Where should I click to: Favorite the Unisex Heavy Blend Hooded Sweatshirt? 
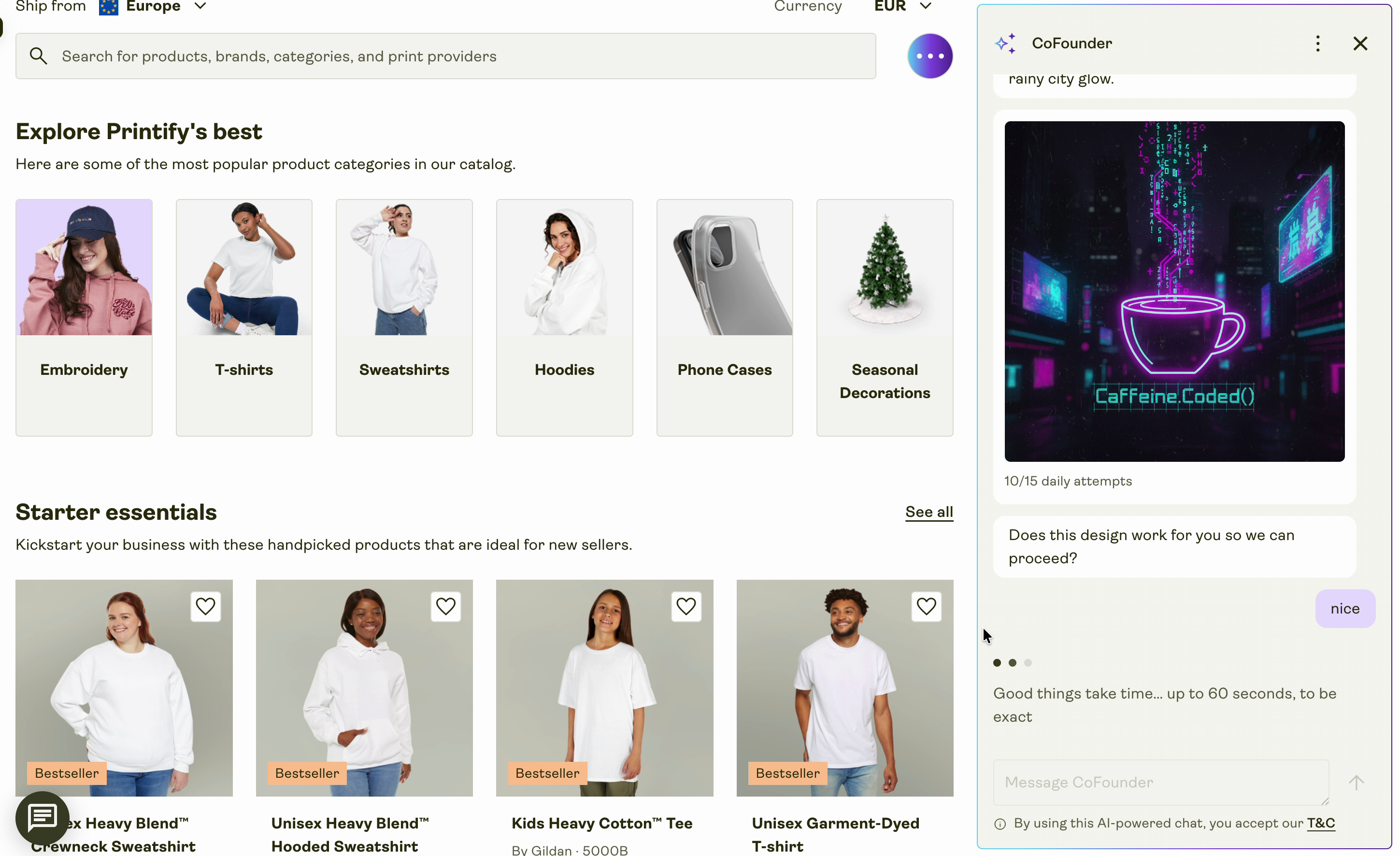(445, 607)
